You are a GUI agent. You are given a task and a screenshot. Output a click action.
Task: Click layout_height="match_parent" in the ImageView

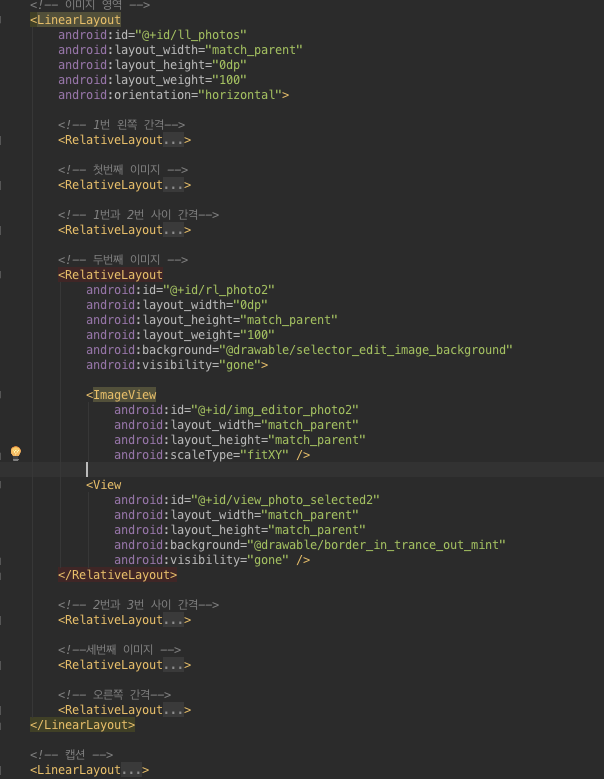pos(240,440)
